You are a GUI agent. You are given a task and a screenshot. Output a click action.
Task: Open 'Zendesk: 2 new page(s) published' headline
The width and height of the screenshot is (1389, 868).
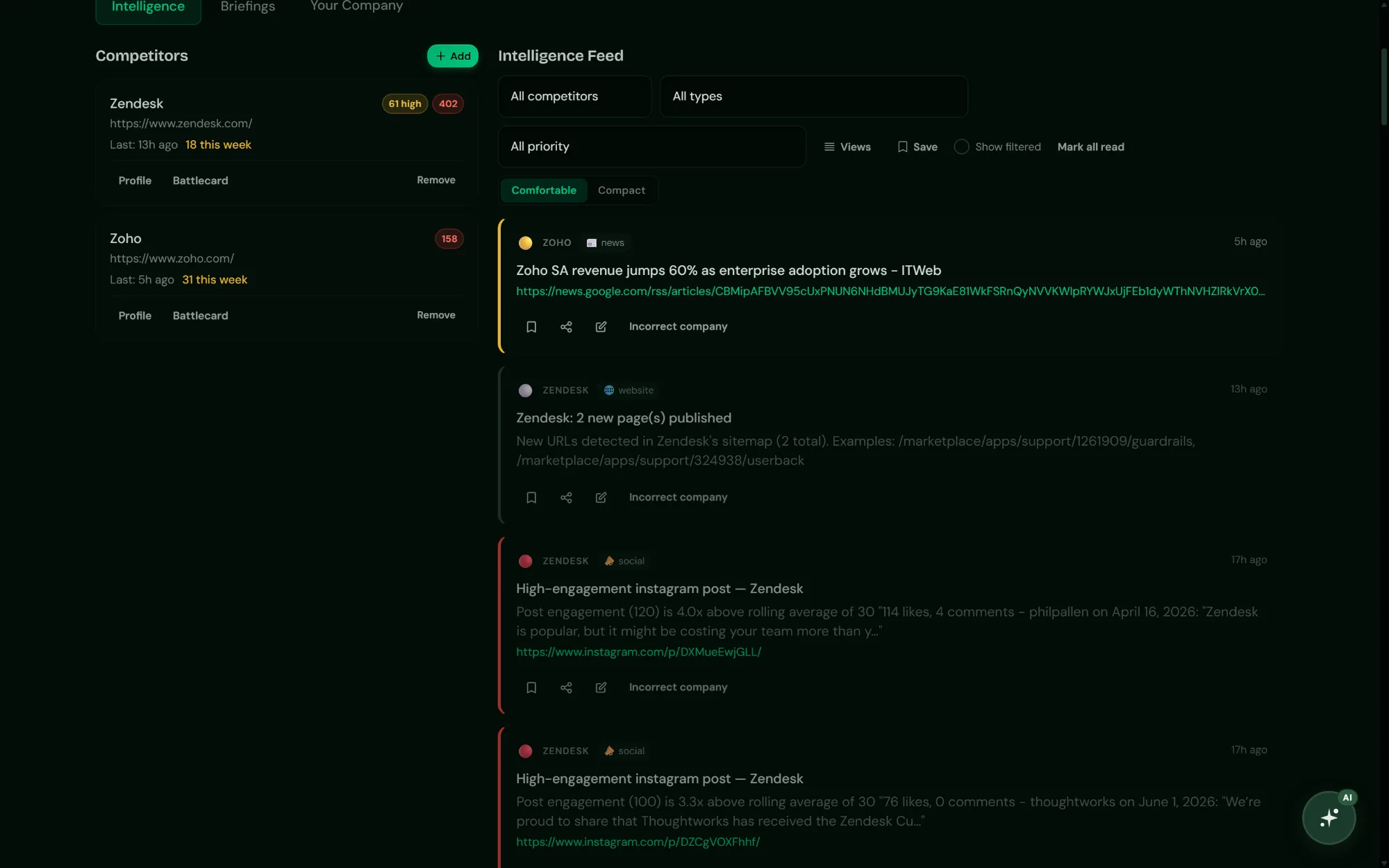[x=624, y=418]
